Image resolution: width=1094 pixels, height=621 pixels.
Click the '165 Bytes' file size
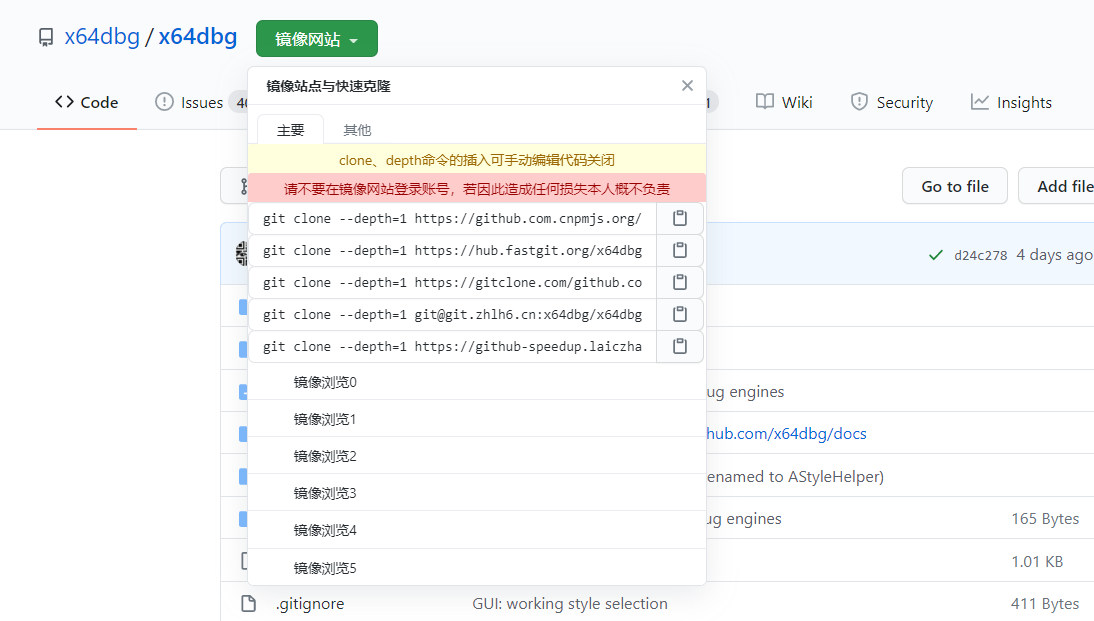point(1045,518)
